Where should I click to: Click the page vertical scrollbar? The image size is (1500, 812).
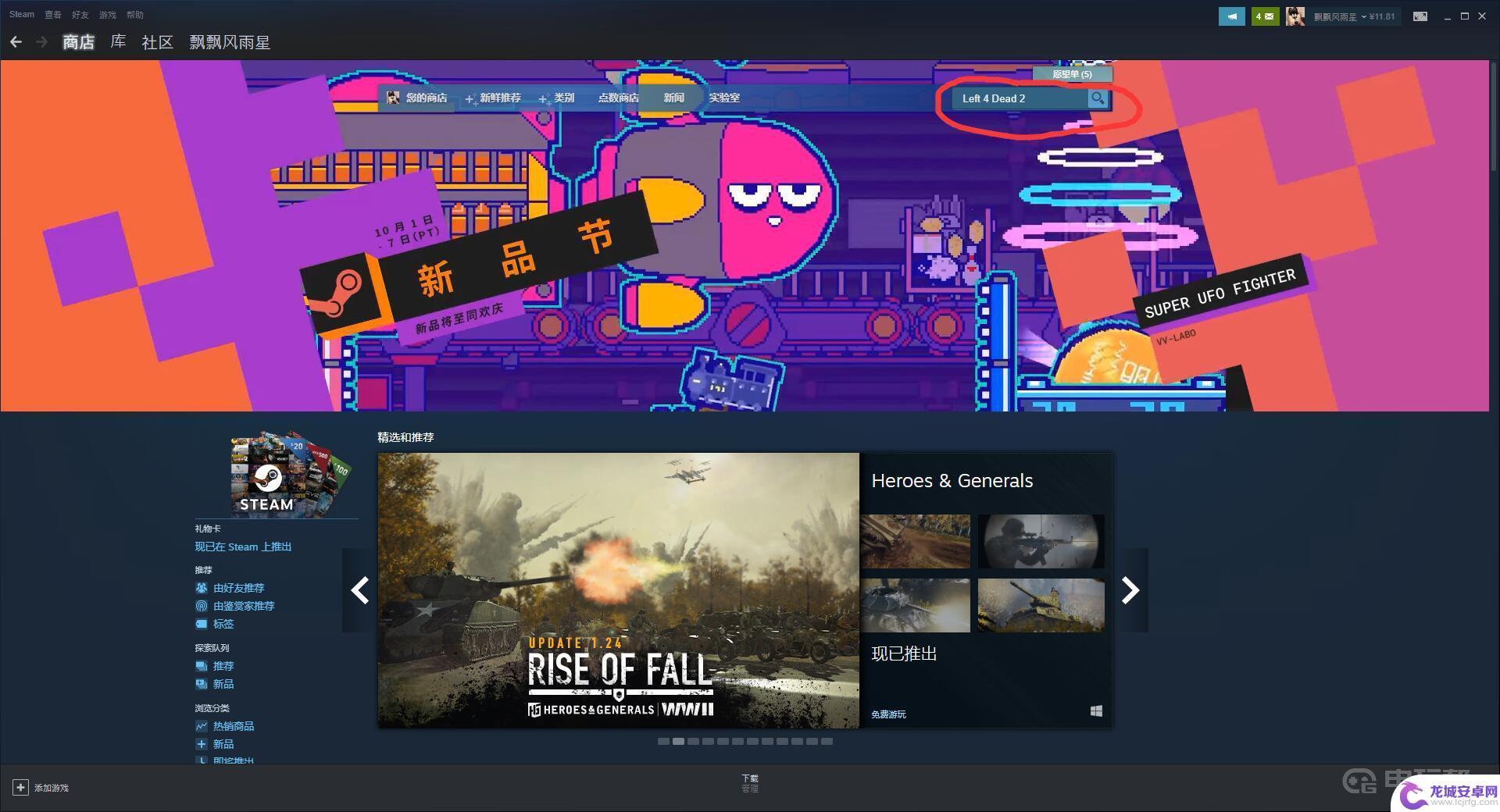[1494, 117]
